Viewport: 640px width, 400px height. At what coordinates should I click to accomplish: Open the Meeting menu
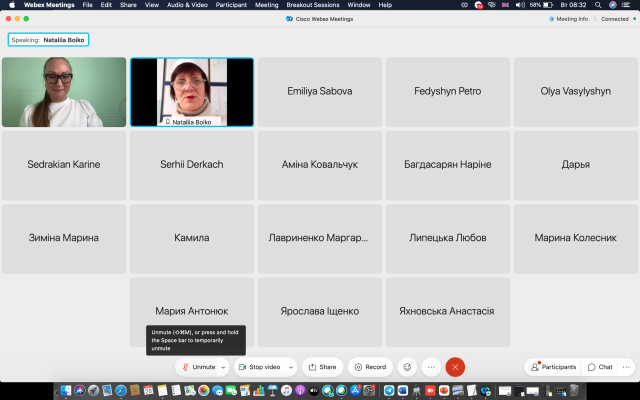click(x=267, y=5)
